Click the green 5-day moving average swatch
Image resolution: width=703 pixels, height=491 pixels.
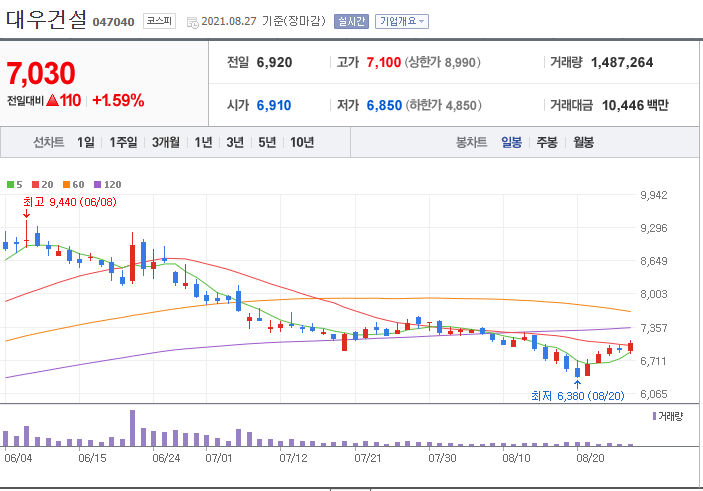point(10,184)
